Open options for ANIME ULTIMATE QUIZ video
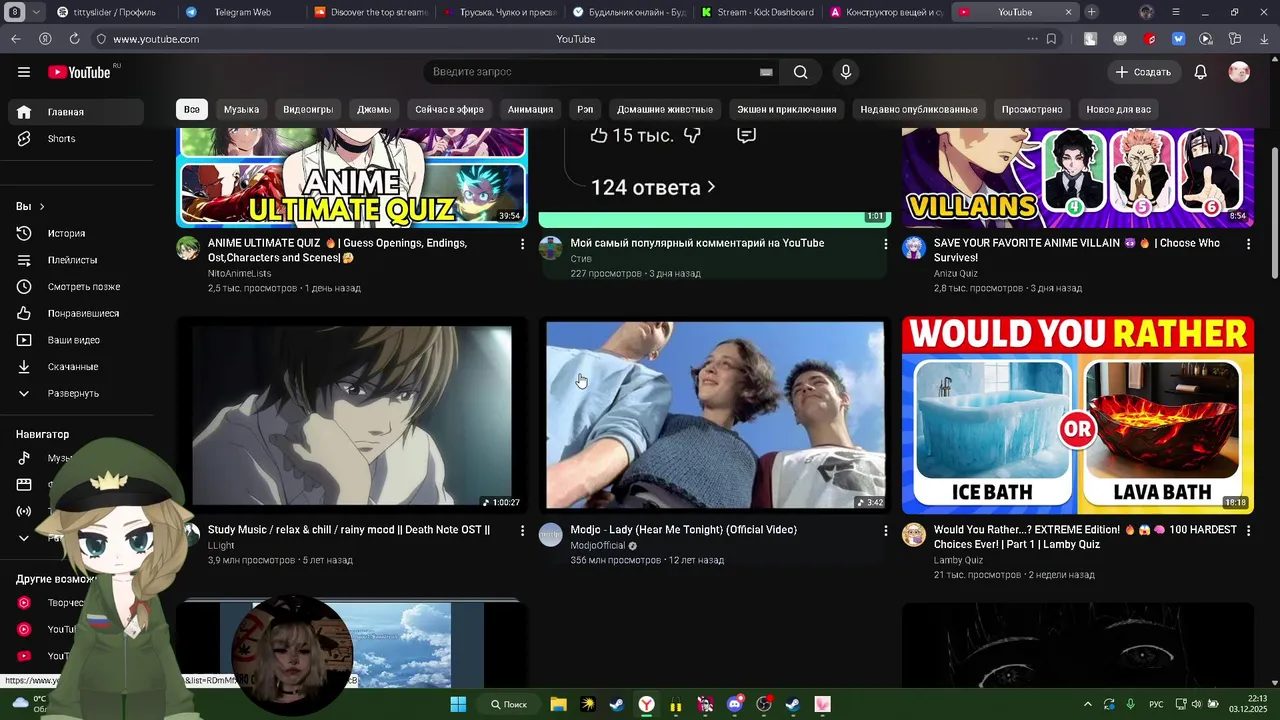Viewport: 1280px width, 720px height. (521, 244)
